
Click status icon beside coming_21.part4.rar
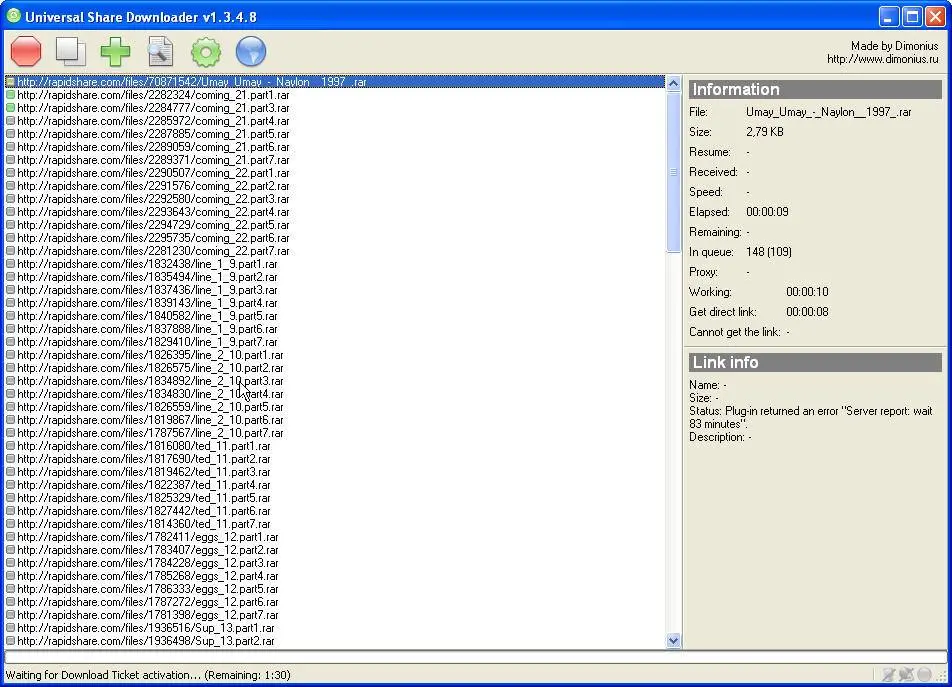coord(10,121)
